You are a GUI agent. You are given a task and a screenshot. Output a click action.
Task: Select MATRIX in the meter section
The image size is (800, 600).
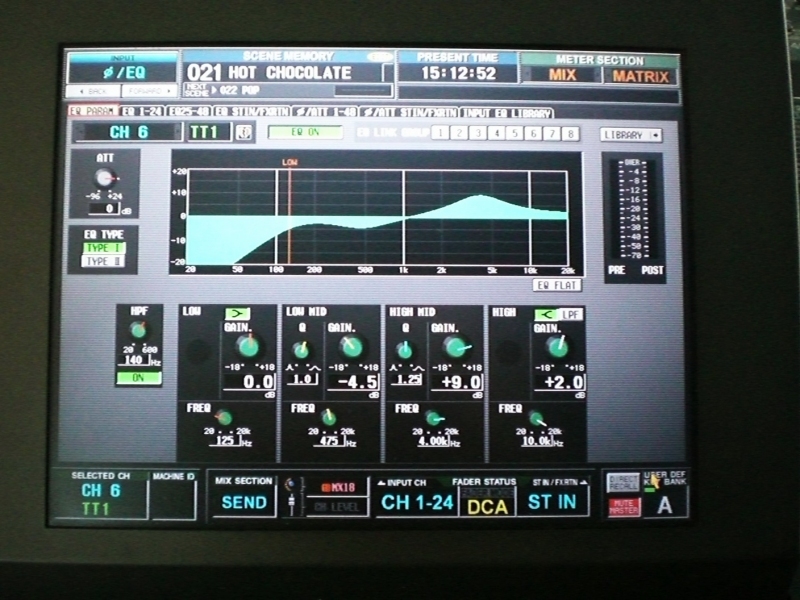[640, 76]
